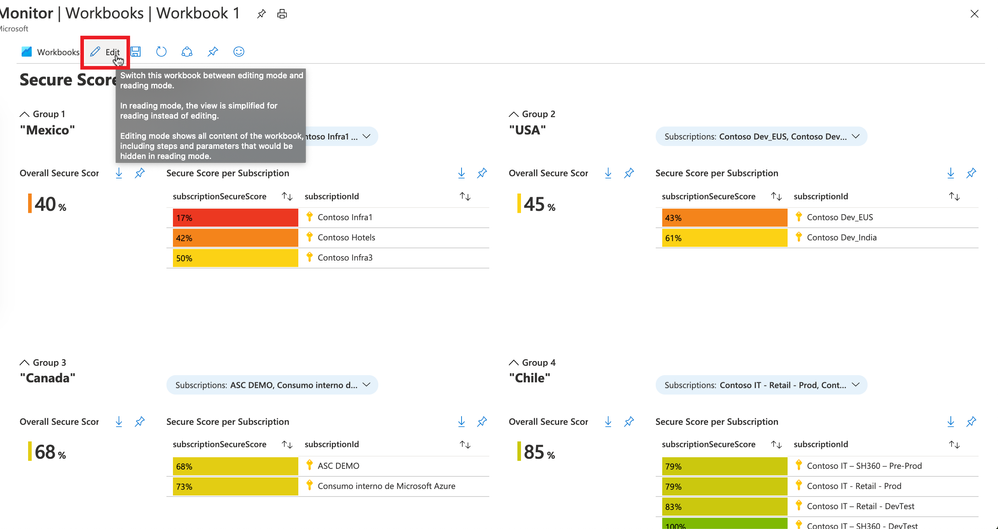
Task: Click the share workbook icon in the toolbar
Action: [x=187, y=52]
